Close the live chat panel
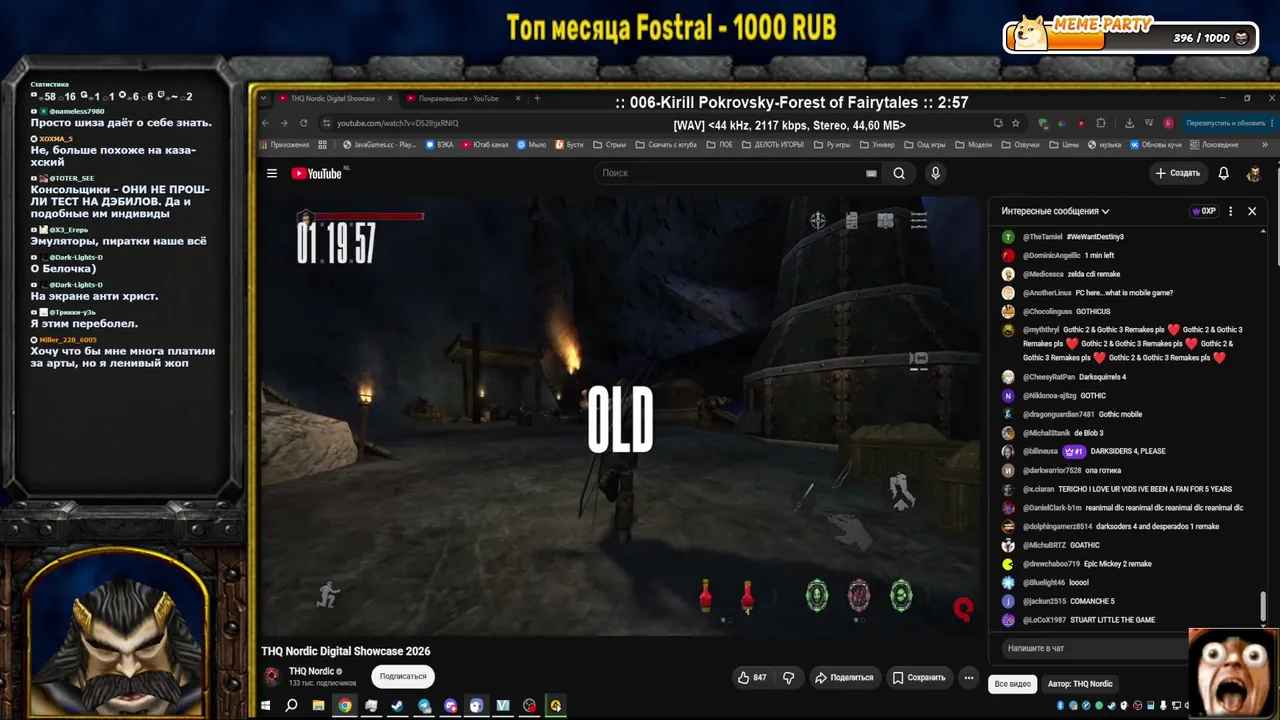This screenshot has width=1280, height=720. point(1251,211)
